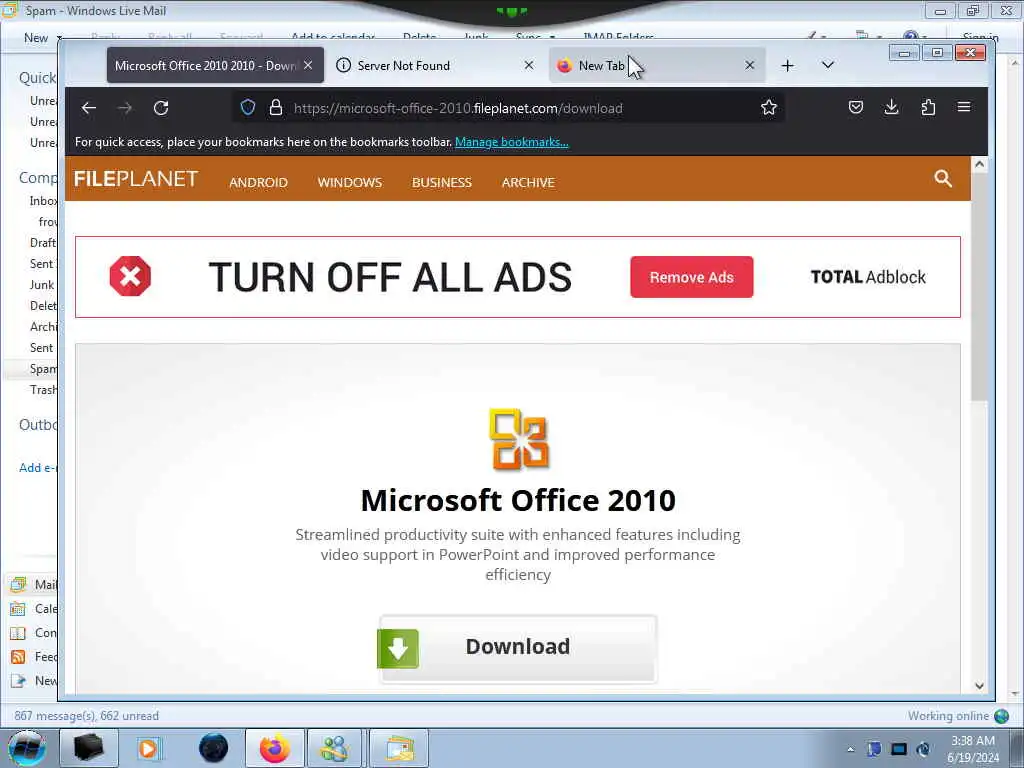This screenshot has height=768, width=1024.
Task: Open the Windows Live Messenger taskbar icon
Action: pos(334,748)
